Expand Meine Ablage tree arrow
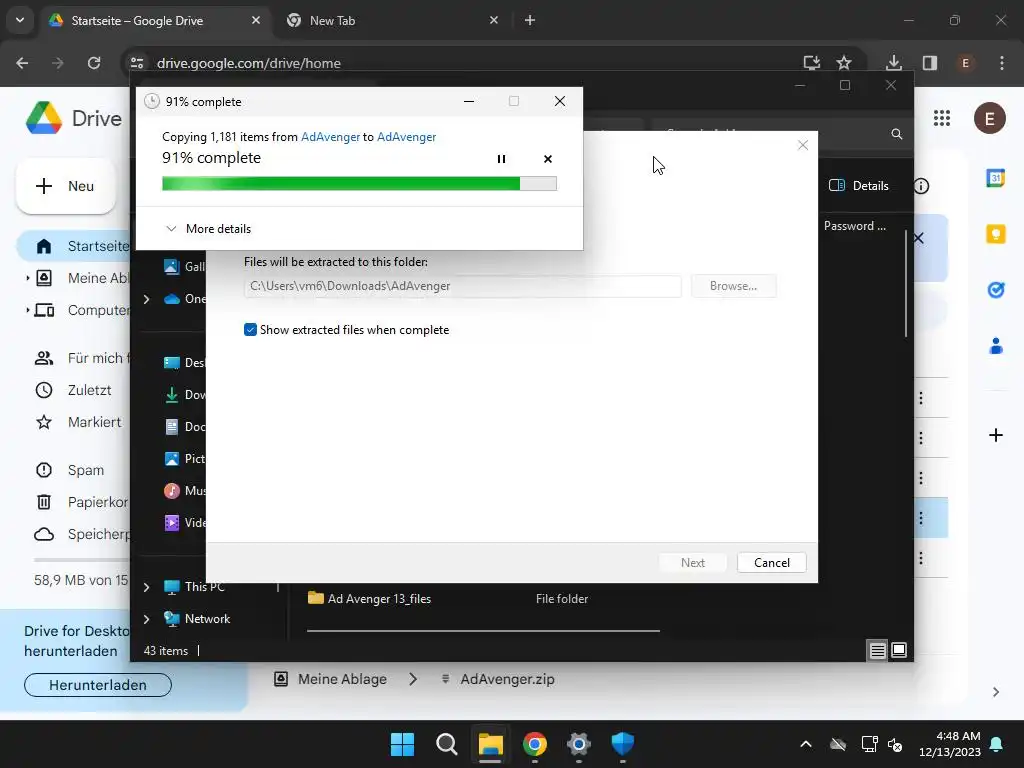The image size is (1024, 768). [27, 278]
